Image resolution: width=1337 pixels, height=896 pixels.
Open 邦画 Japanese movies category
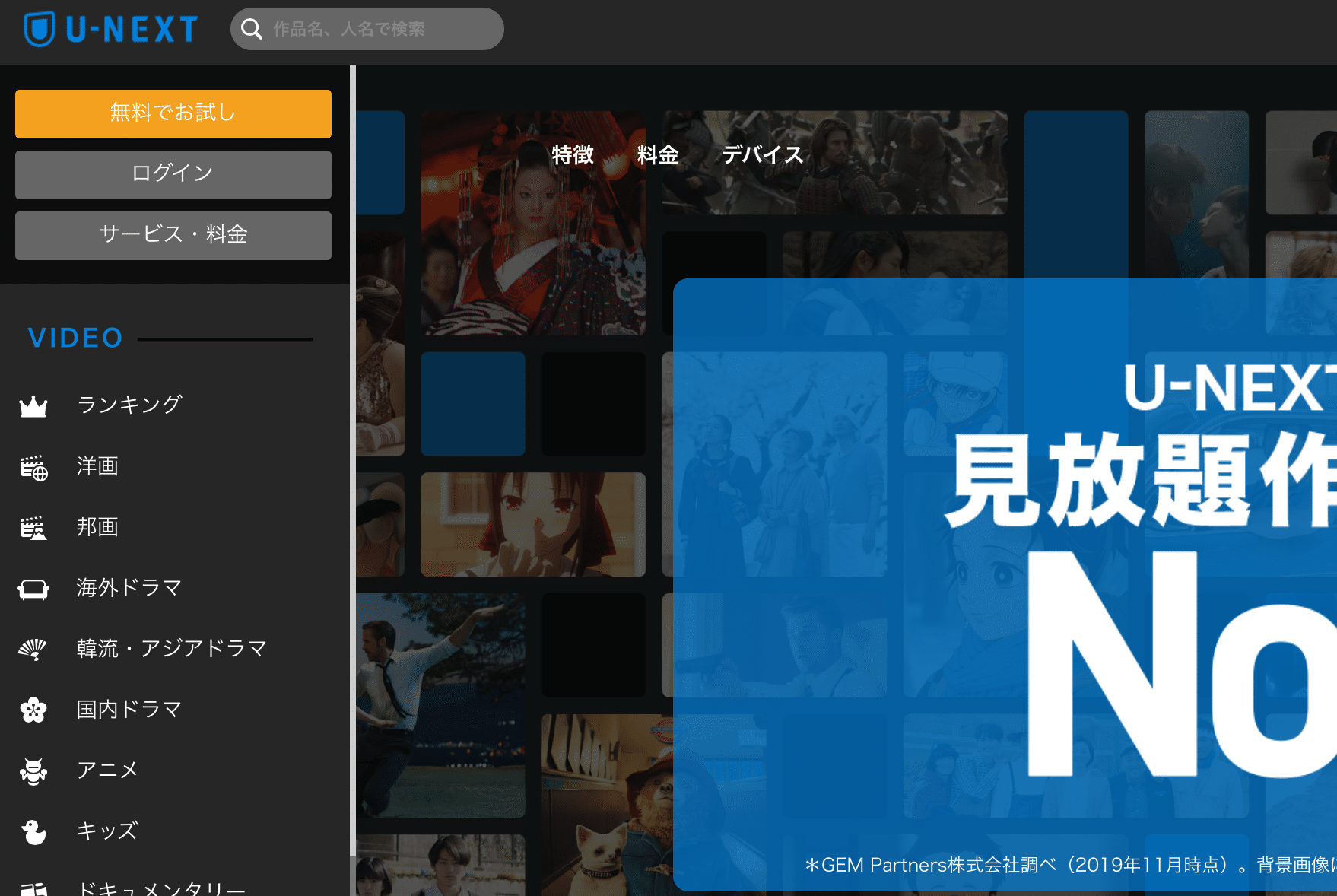pos(97,526)
